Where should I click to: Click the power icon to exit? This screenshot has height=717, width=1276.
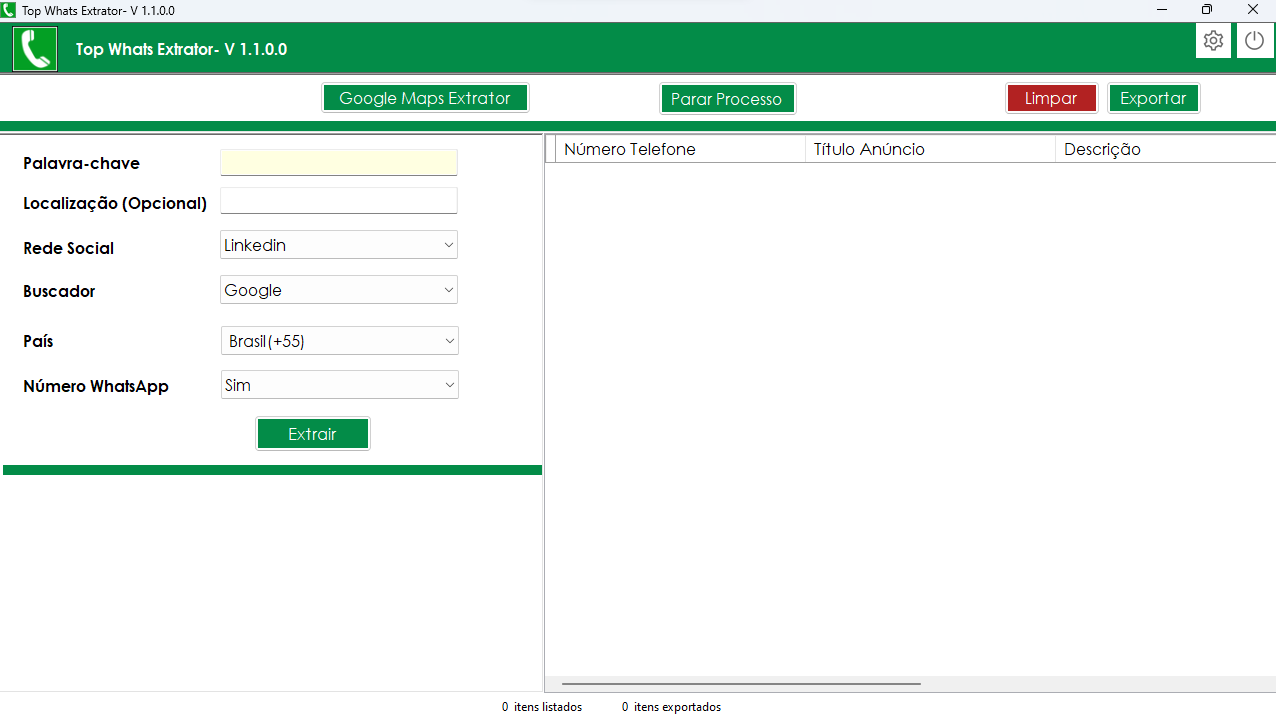click(1255, 41)
